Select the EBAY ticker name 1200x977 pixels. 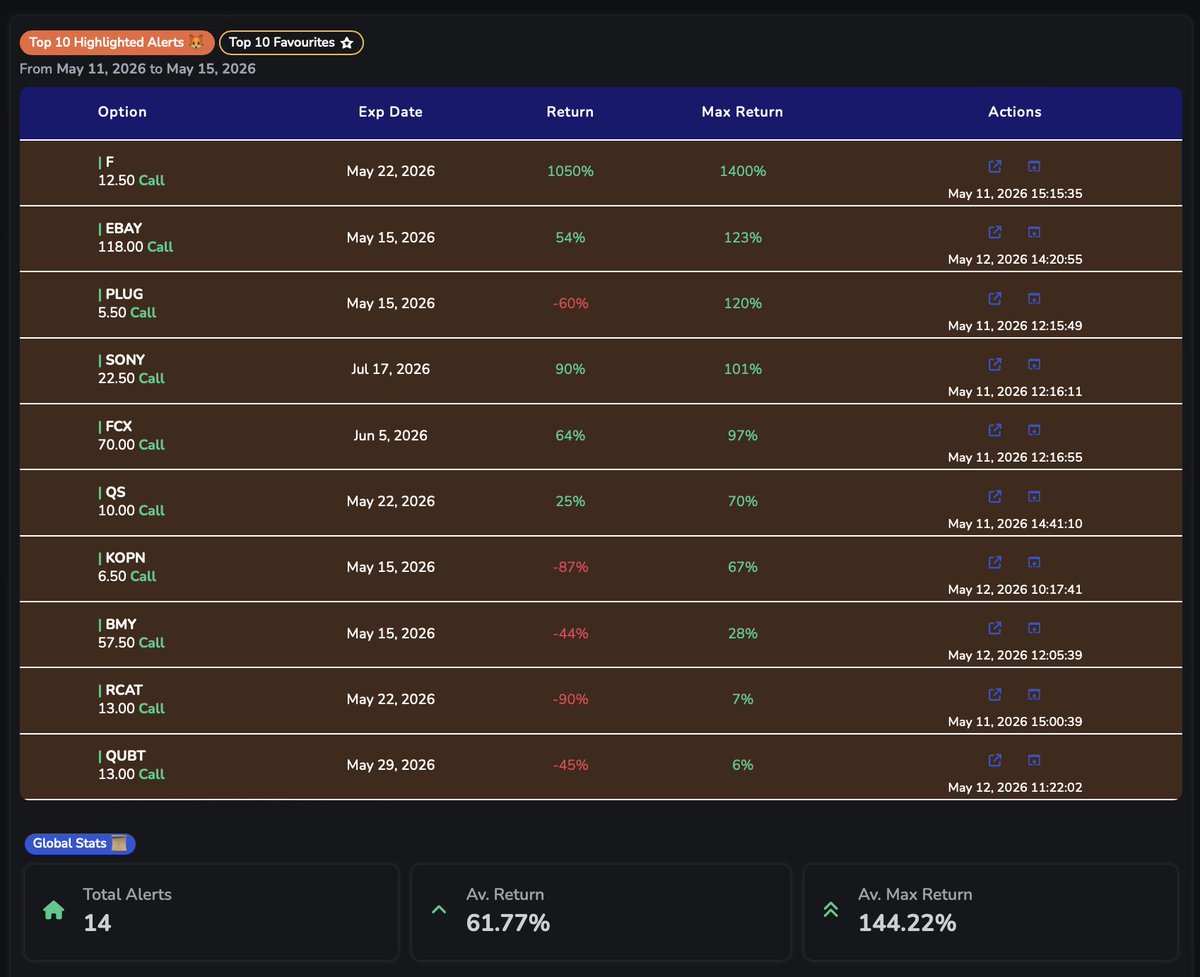124,228
